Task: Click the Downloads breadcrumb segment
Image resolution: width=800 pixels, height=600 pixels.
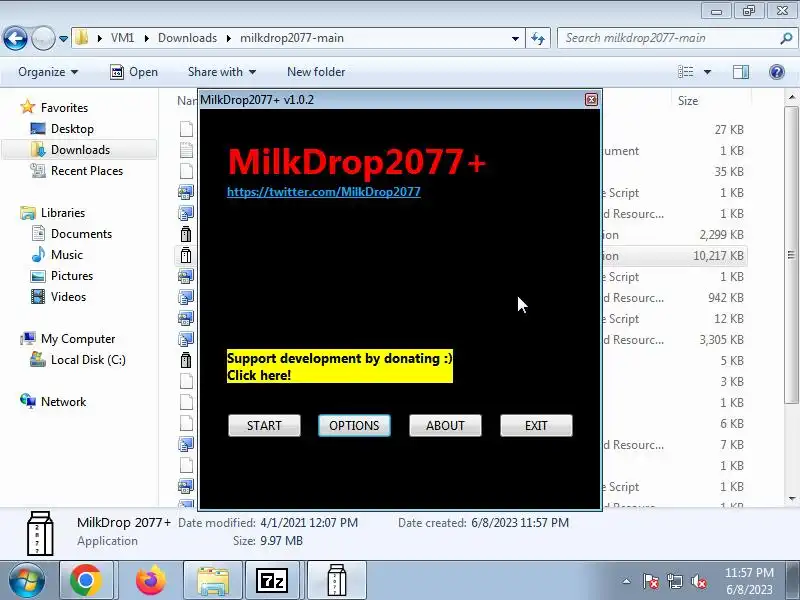Action: tap(187, 38)
